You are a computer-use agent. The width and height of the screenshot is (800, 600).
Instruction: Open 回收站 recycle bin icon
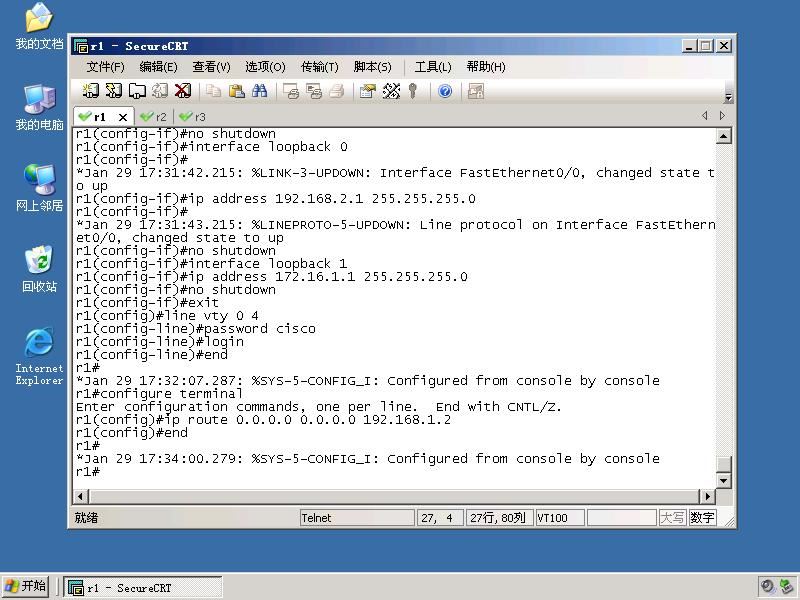coord(39,268)
